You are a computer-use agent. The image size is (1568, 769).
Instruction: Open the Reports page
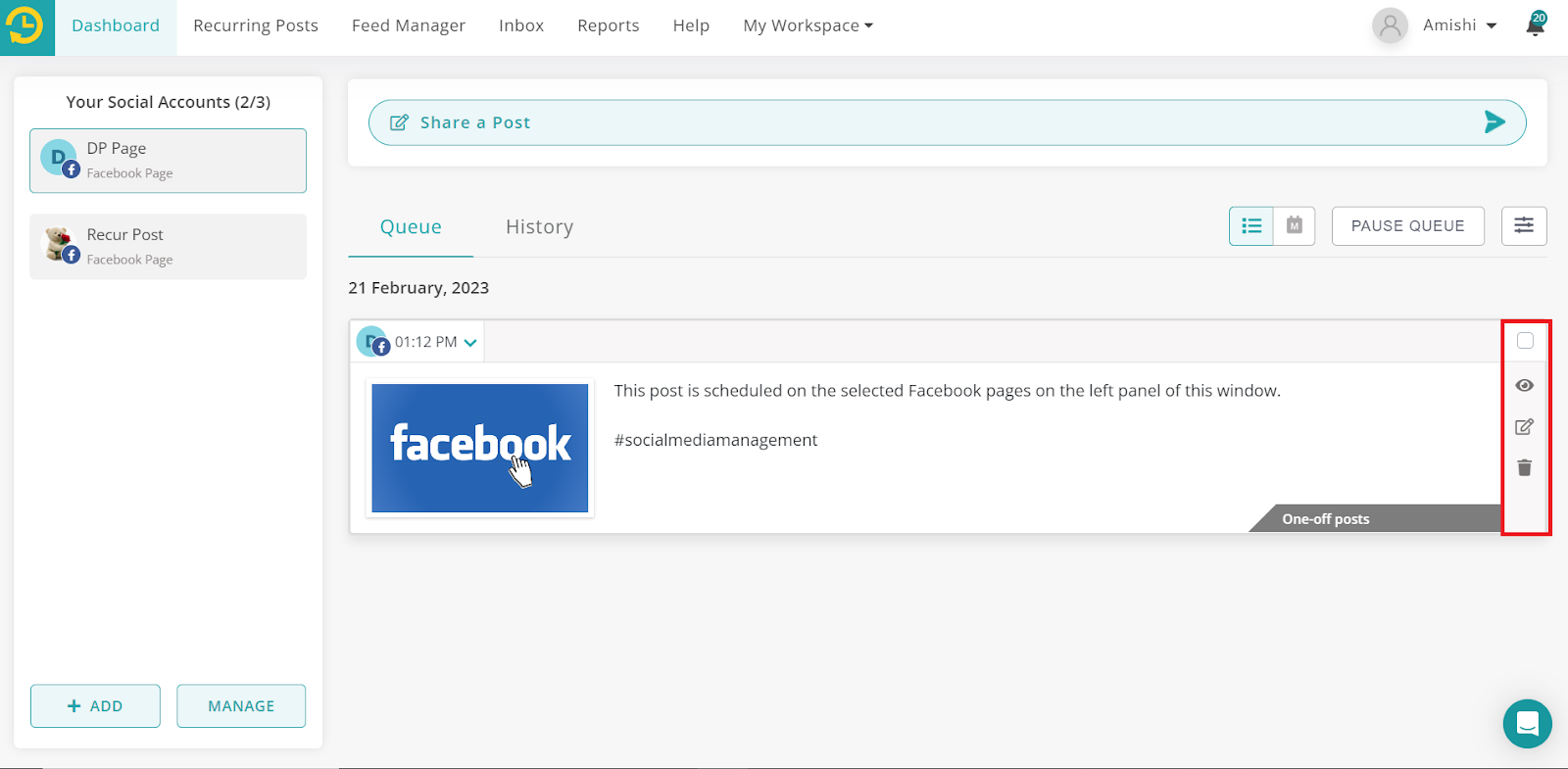click(x=609, y=25)
